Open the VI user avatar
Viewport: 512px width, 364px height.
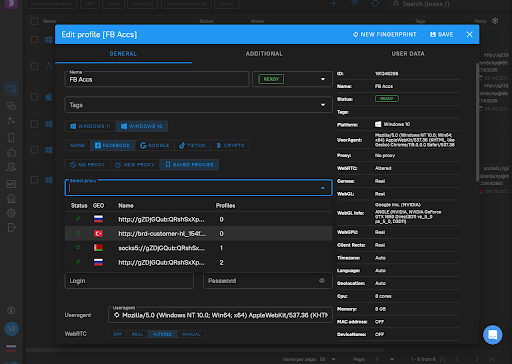click(x=11, y=329)
